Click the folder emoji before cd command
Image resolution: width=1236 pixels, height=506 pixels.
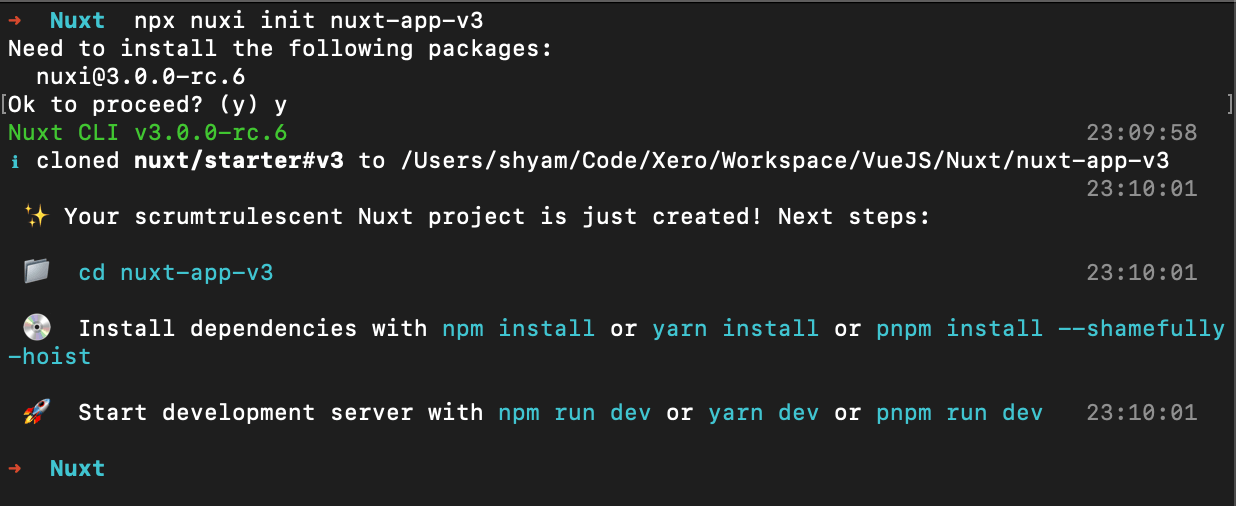coord(36,271)
